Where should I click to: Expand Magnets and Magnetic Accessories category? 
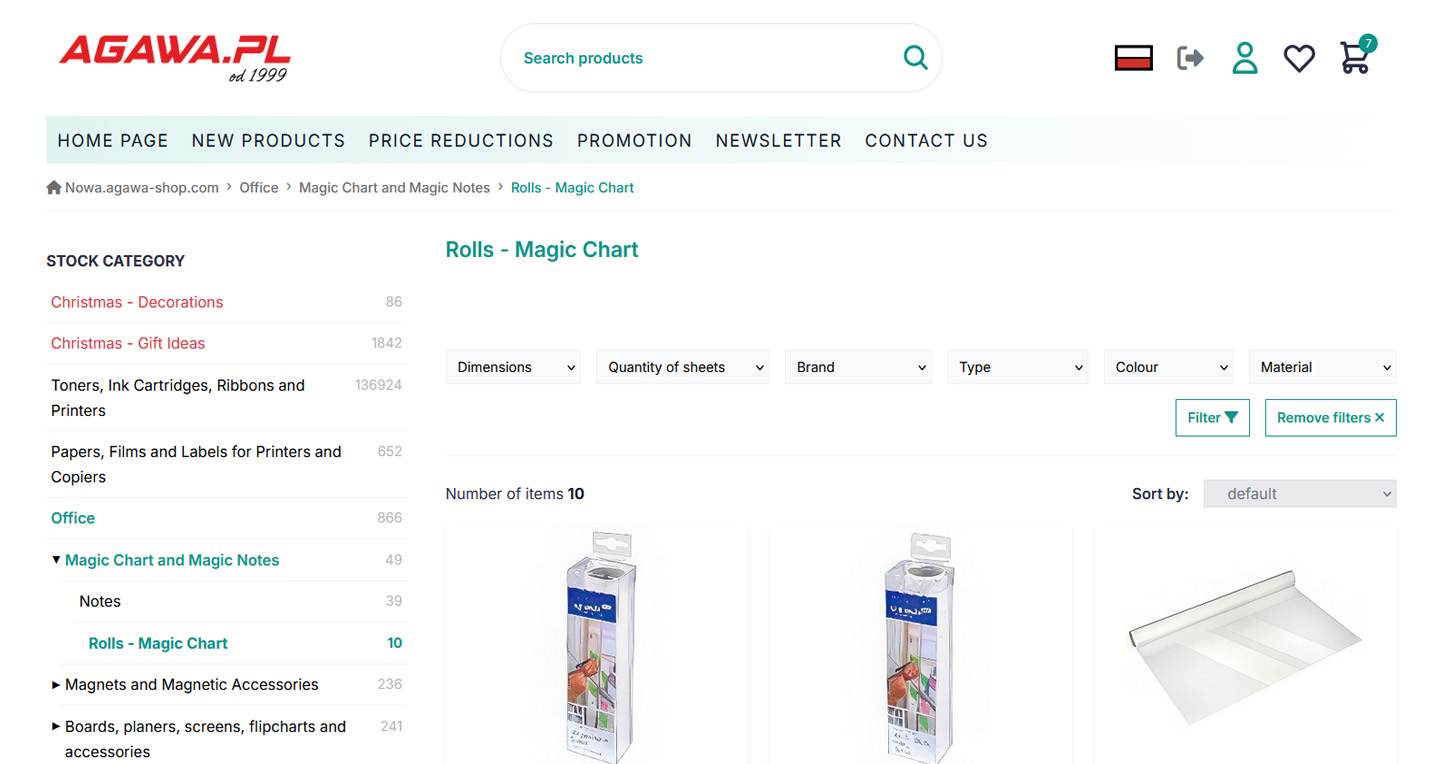(56, 685)
